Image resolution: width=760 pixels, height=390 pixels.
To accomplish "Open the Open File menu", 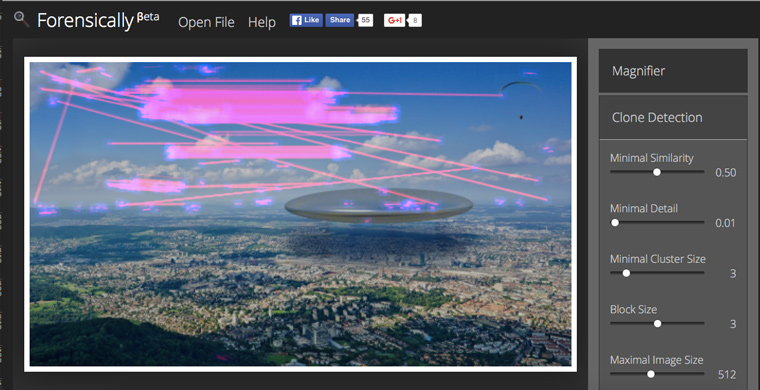I will click(x=206, y=22).
